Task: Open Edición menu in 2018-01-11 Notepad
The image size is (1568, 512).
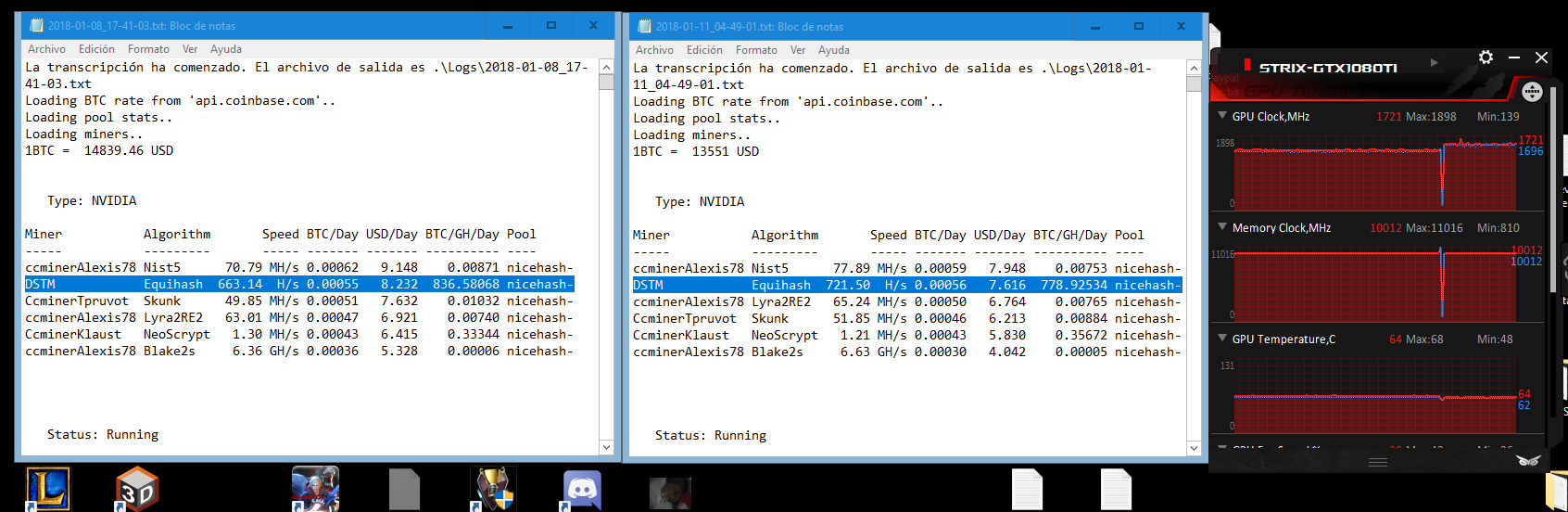Action: (x=704, y=50)
